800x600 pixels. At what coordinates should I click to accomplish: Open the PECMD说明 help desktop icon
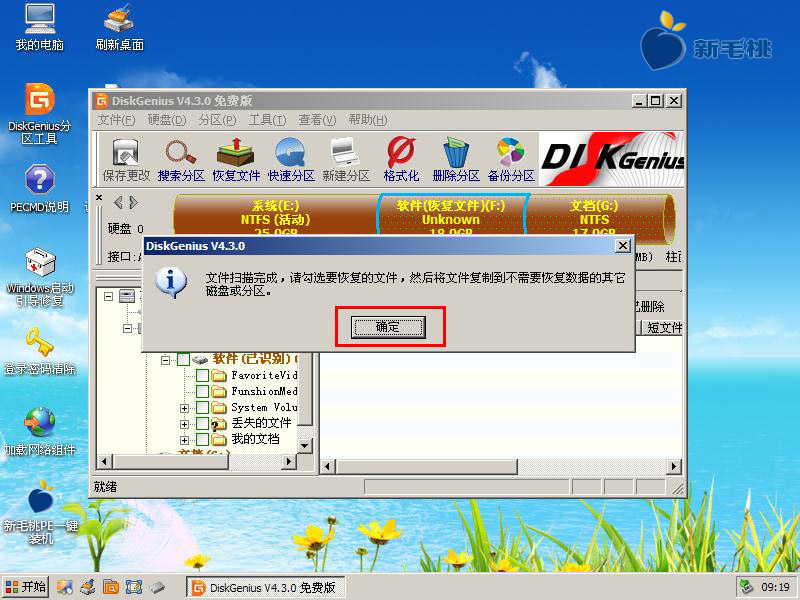(39, 188)
